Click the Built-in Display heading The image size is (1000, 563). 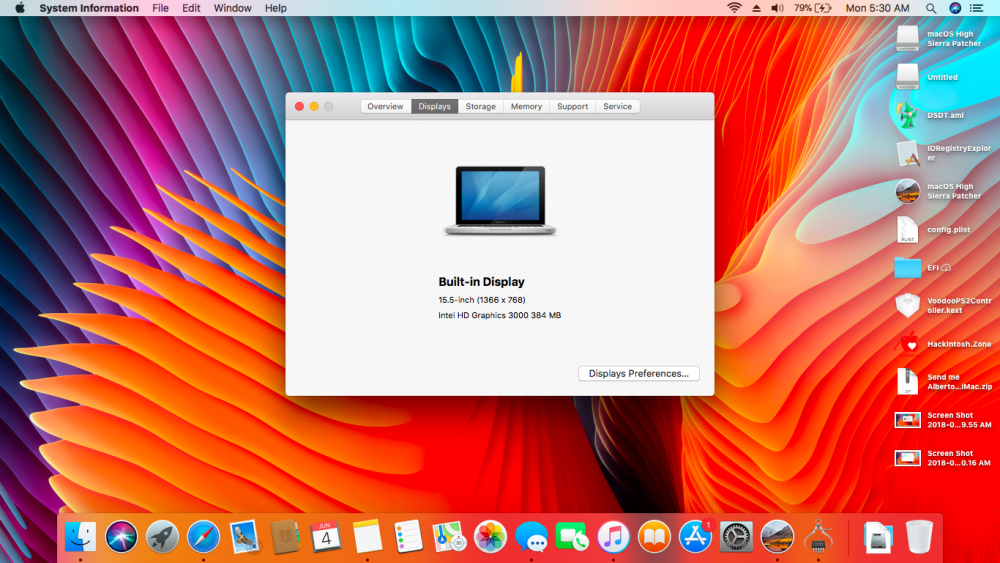coord(482,282)
